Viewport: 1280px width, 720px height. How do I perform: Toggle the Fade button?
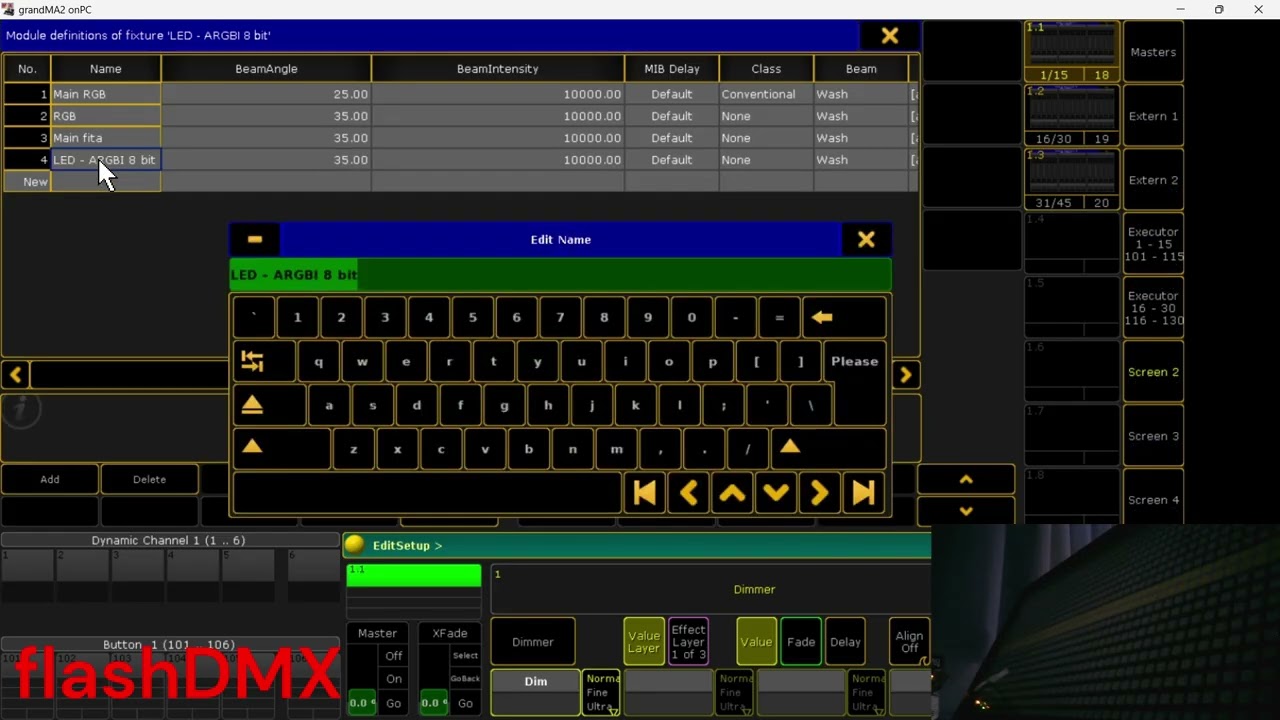(x=801, y=642)
